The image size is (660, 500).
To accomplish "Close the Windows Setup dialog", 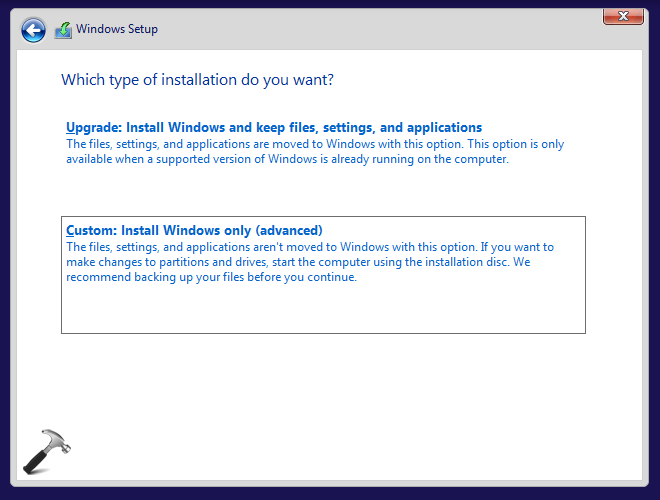I will point(623,16).
